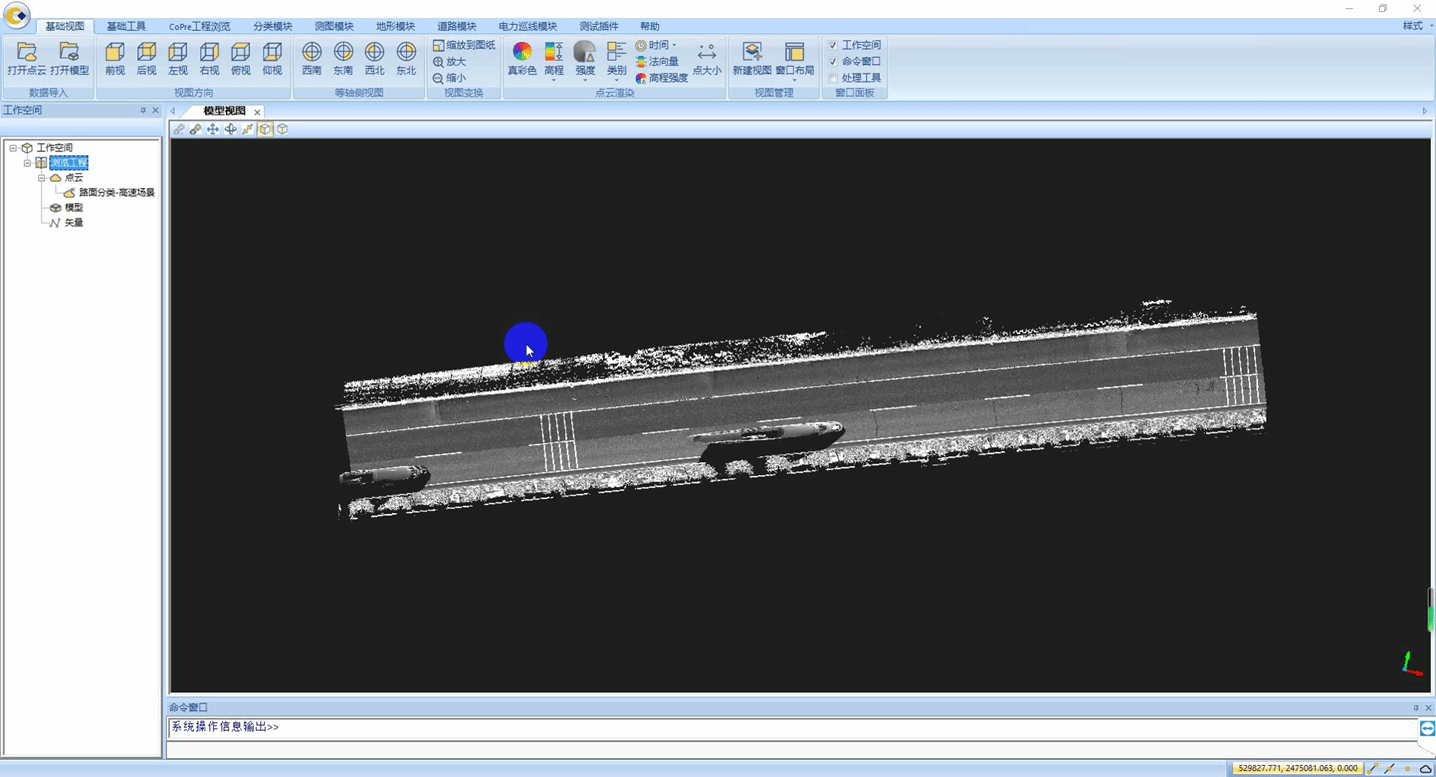Select southeast isometric view (东南)
This screenshot has height=777, width=1436.
click(343, 59)
